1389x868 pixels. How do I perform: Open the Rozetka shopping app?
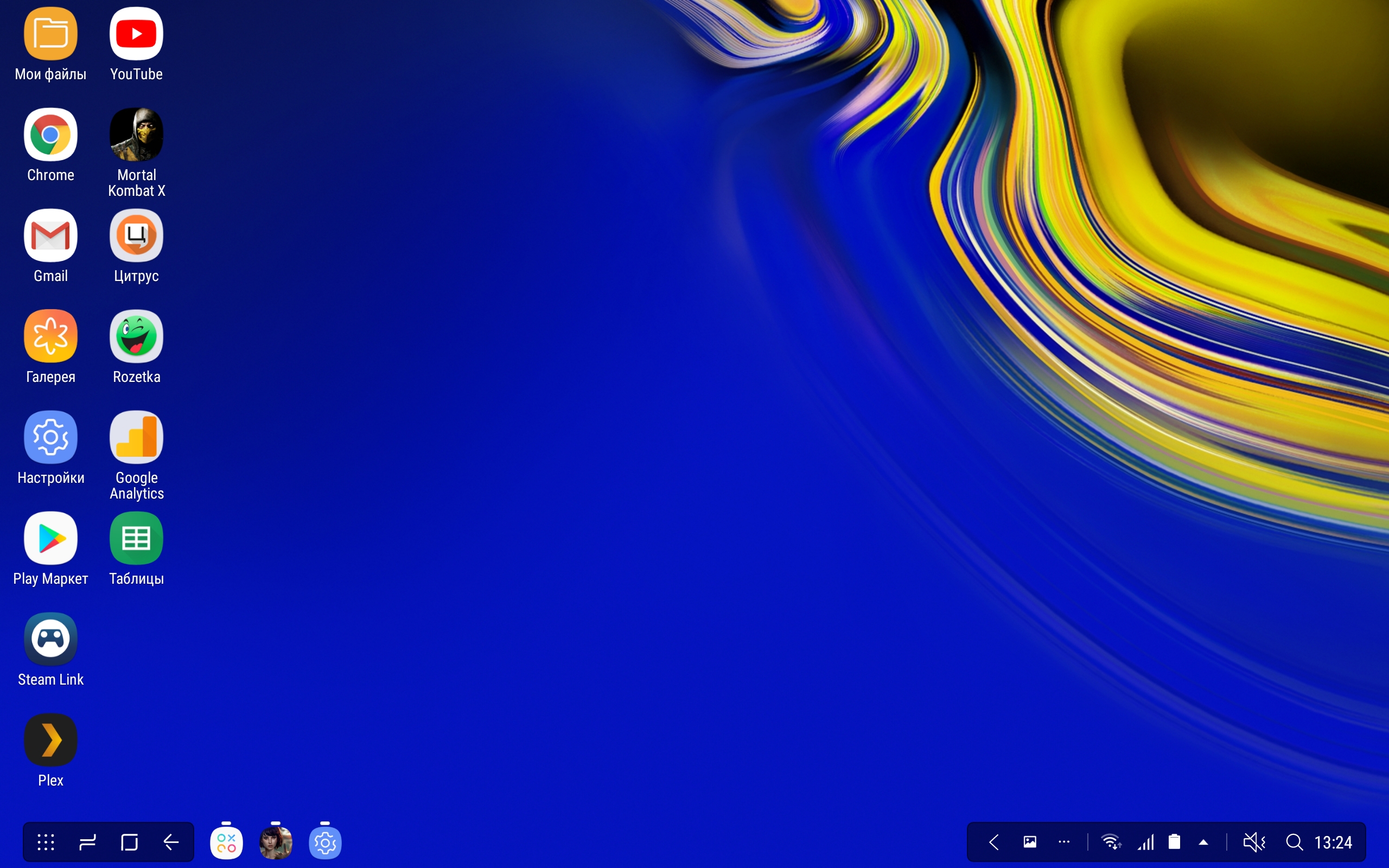point(136,336)
